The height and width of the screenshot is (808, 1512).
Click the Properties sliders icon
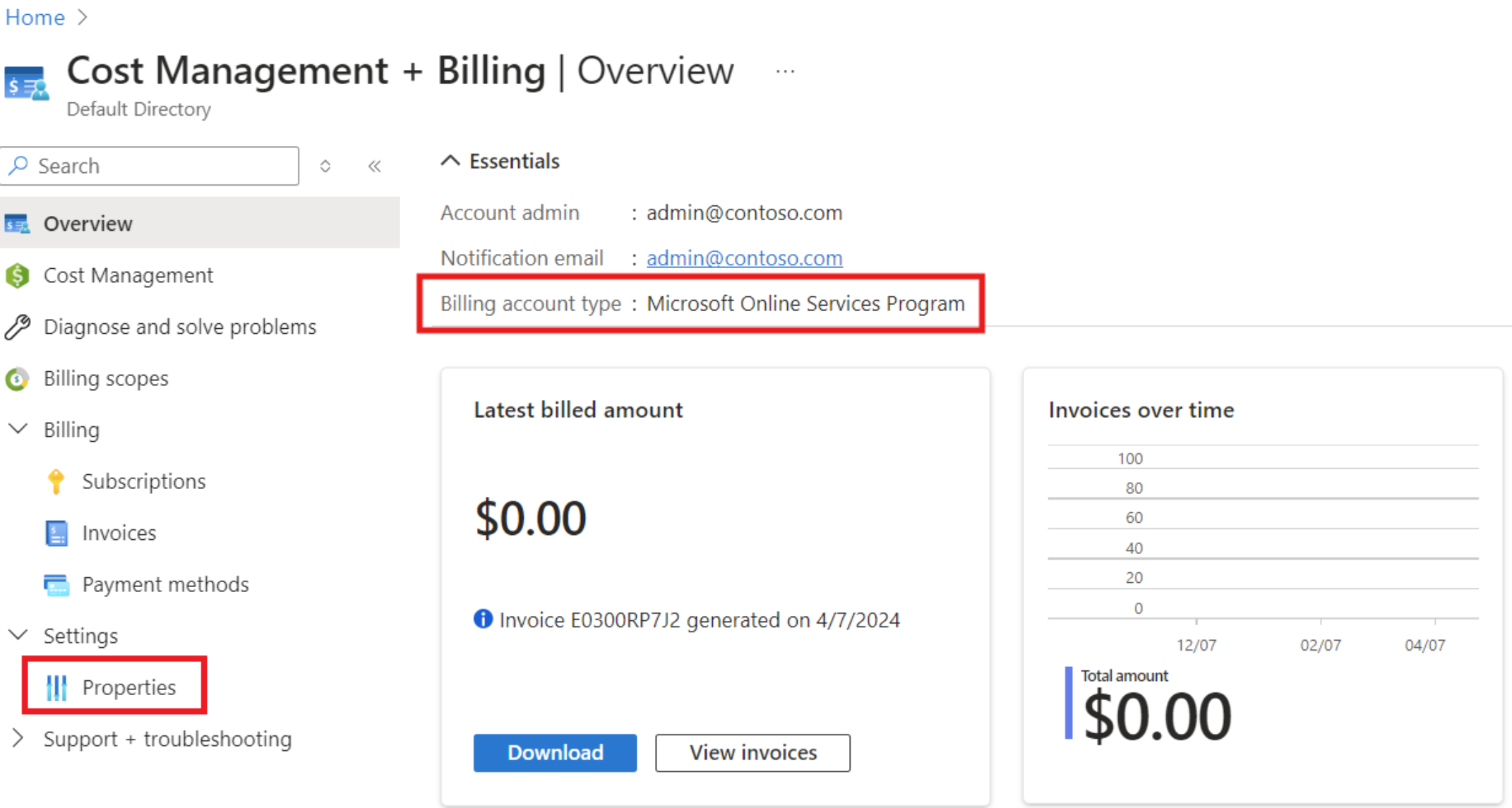tap(56, 687)
